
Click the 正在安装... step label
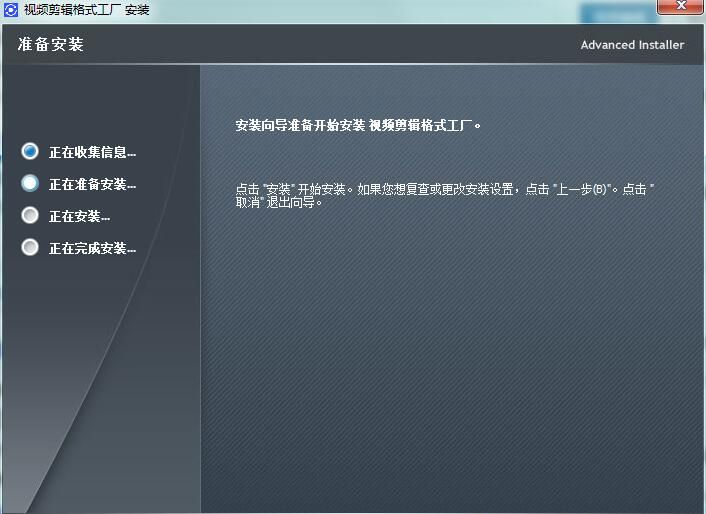79,216
